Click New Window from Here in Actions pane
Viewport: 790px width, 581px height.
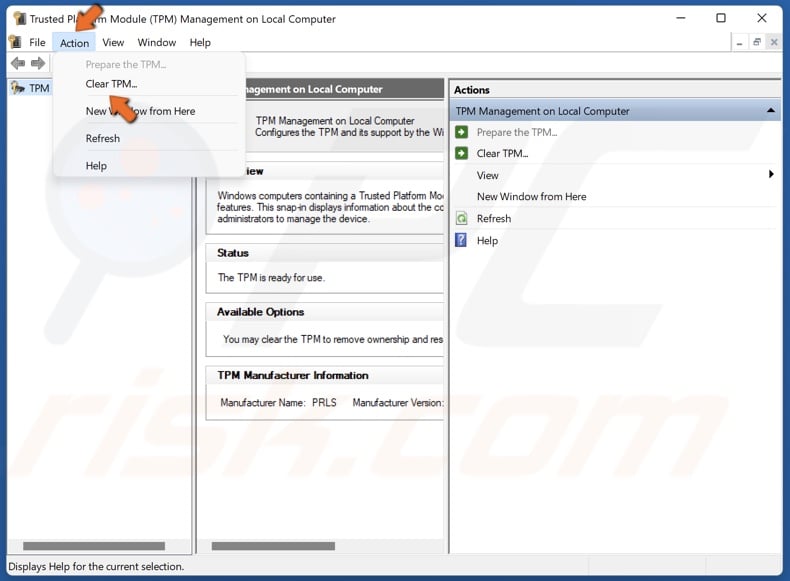[532, 197]
